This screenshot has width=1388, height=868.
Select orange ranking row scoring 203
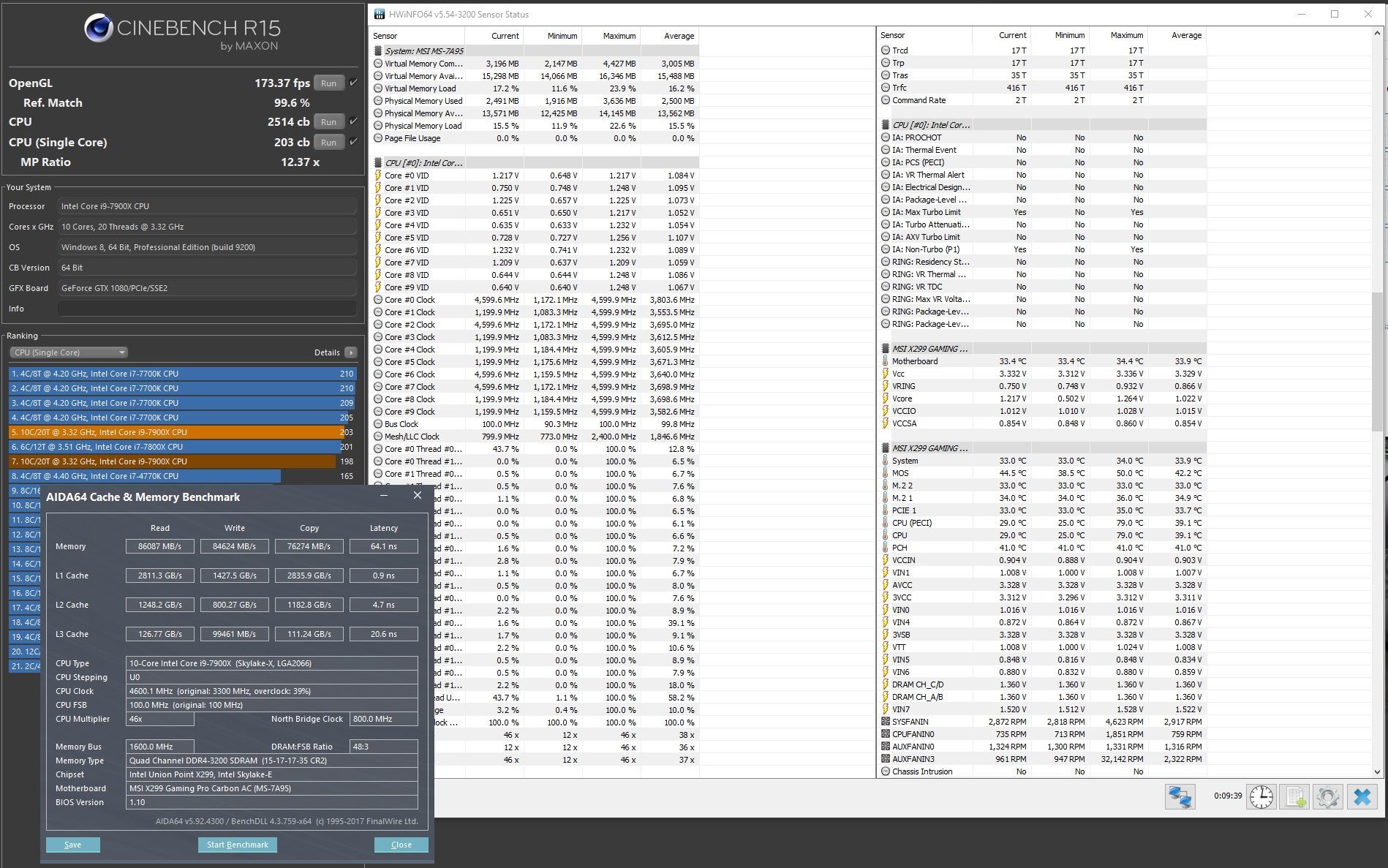click(x=182, y=432)
